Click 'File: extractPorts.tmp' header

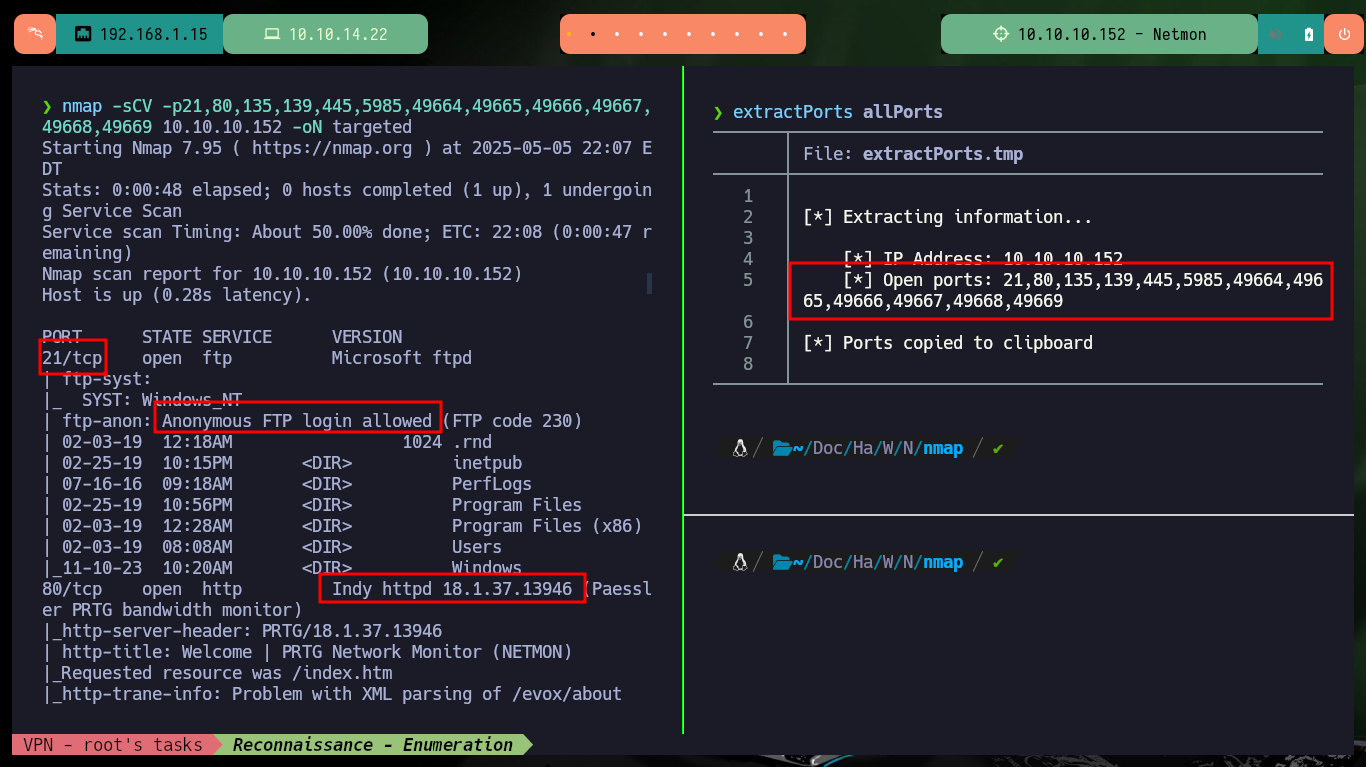coord(913,154)
